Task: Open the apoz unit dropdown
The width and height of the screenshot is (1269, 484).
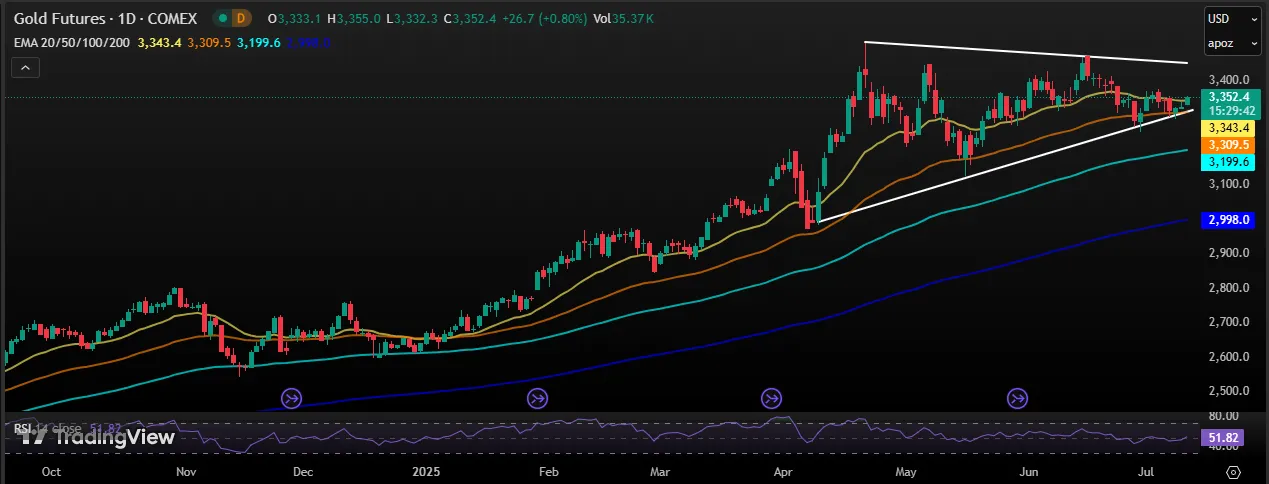Action: 1232,43
